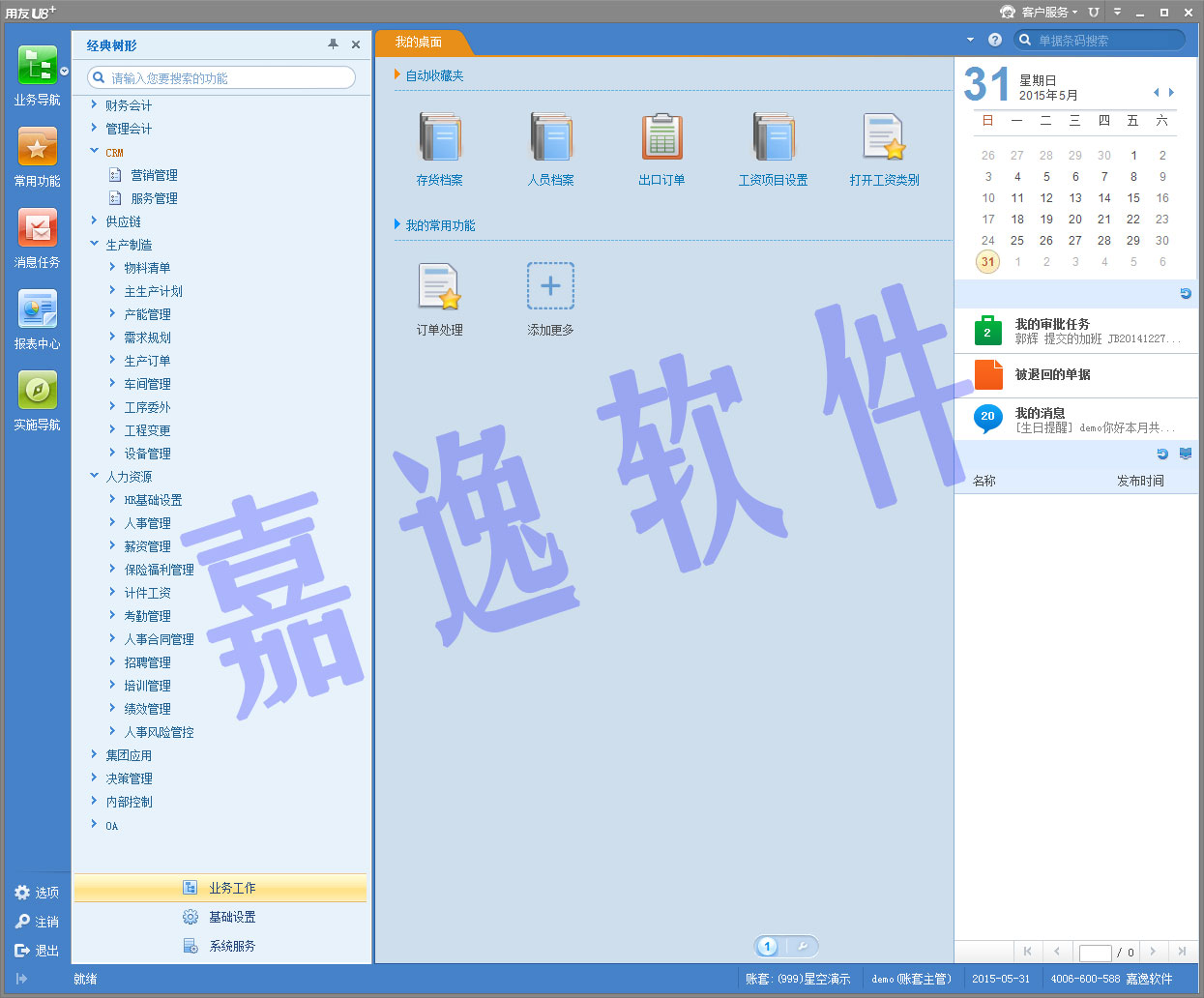The width and height of the screenshot is (1204, 998).
Task: Go to next calendar month
Action: pos(1171,93)
